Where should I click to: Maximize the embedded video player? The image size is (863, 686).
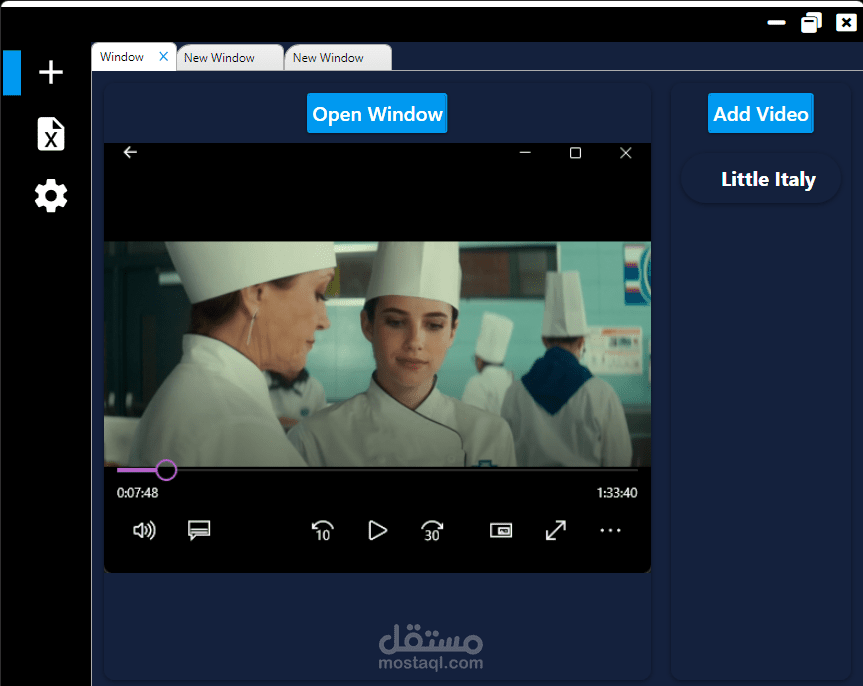(x=575, y=153)
